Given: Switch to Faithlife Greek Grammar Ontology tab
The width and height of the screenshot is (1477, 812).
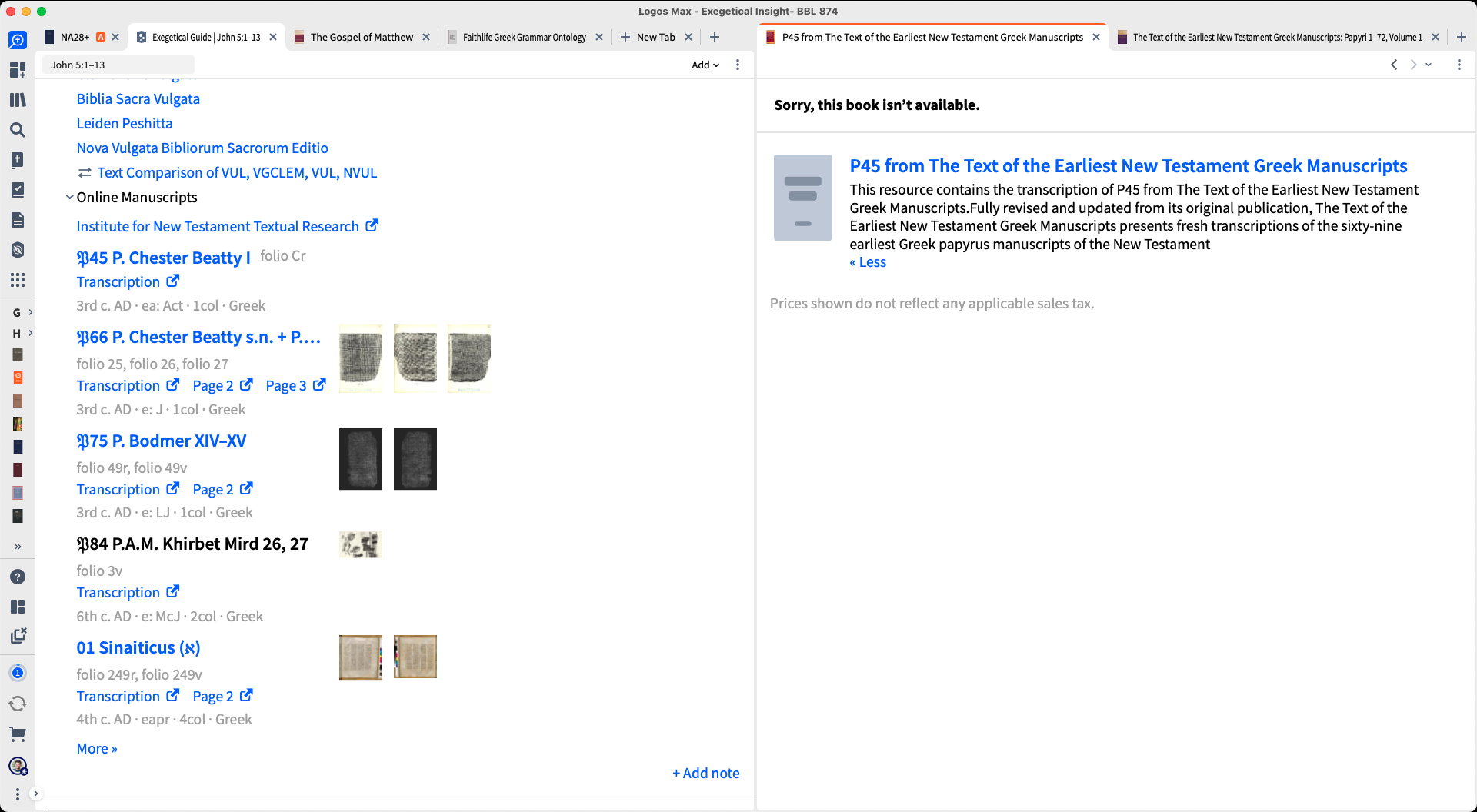Looking at the screenshot, I should tap(524, 37).
